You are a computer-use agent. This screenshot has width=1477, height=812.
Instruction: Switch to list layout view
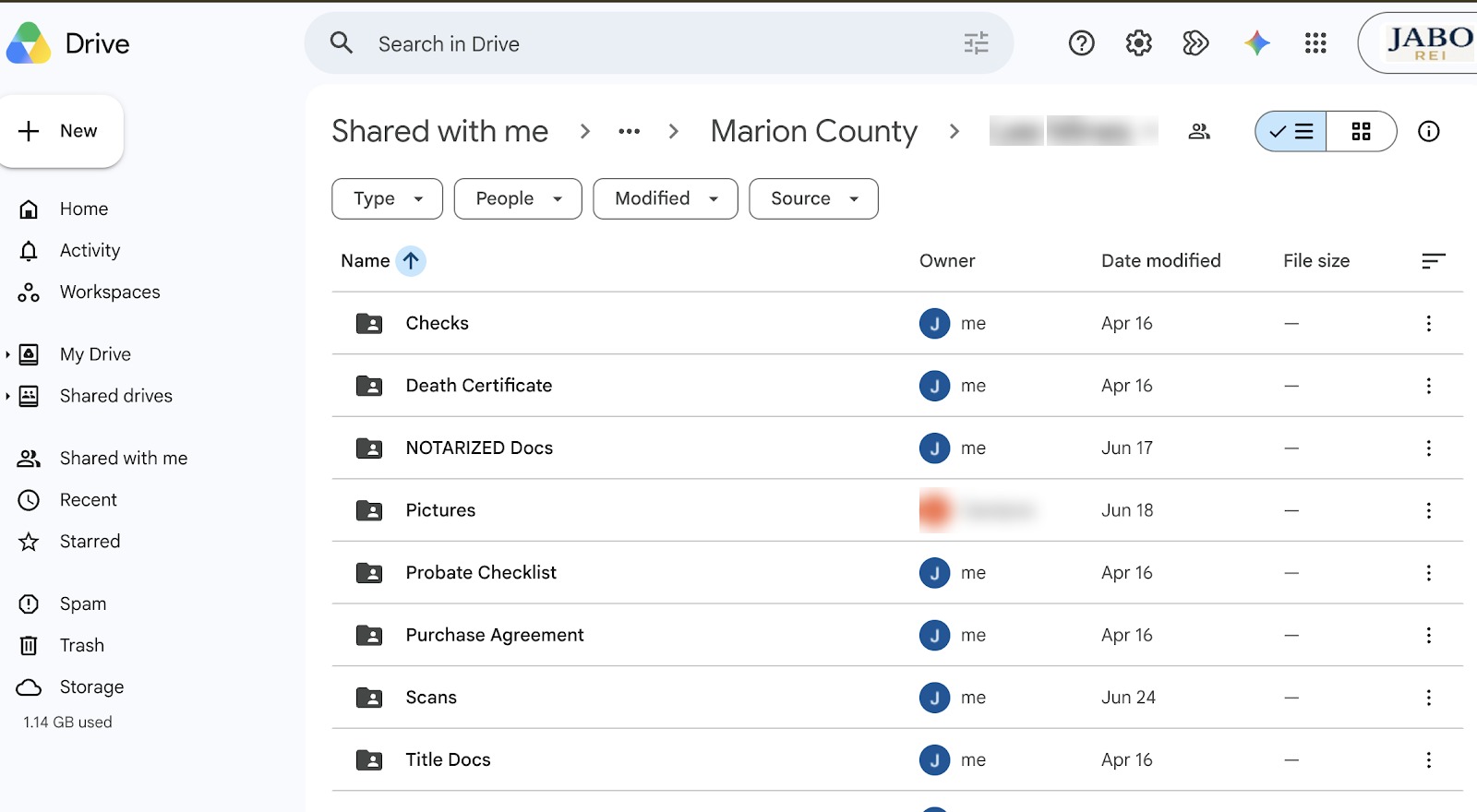(1291, 132)
